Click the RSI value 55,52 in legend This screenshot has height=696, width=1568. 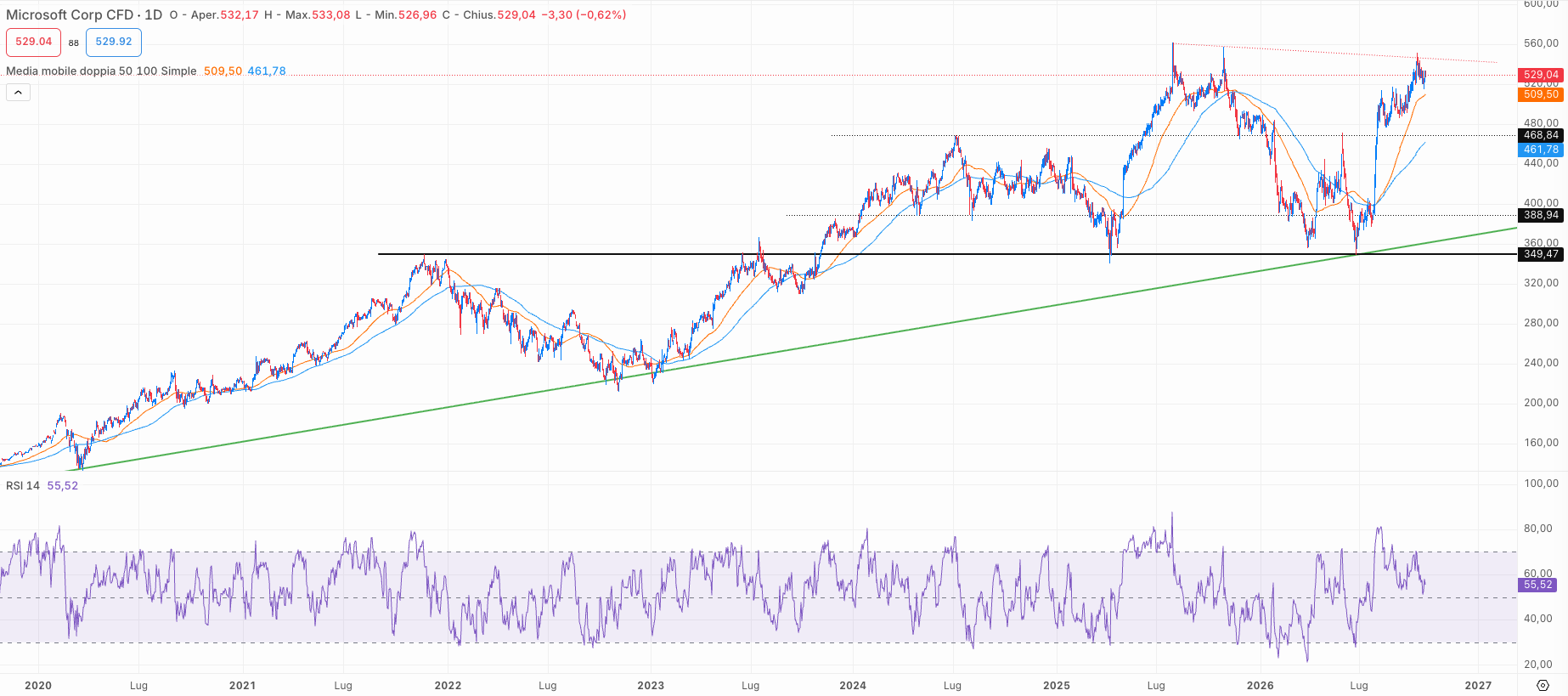[x=63, y=485]
